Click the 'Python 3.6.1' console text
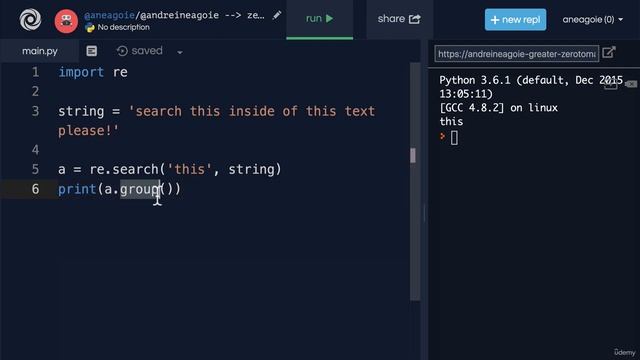 point(475,80)
